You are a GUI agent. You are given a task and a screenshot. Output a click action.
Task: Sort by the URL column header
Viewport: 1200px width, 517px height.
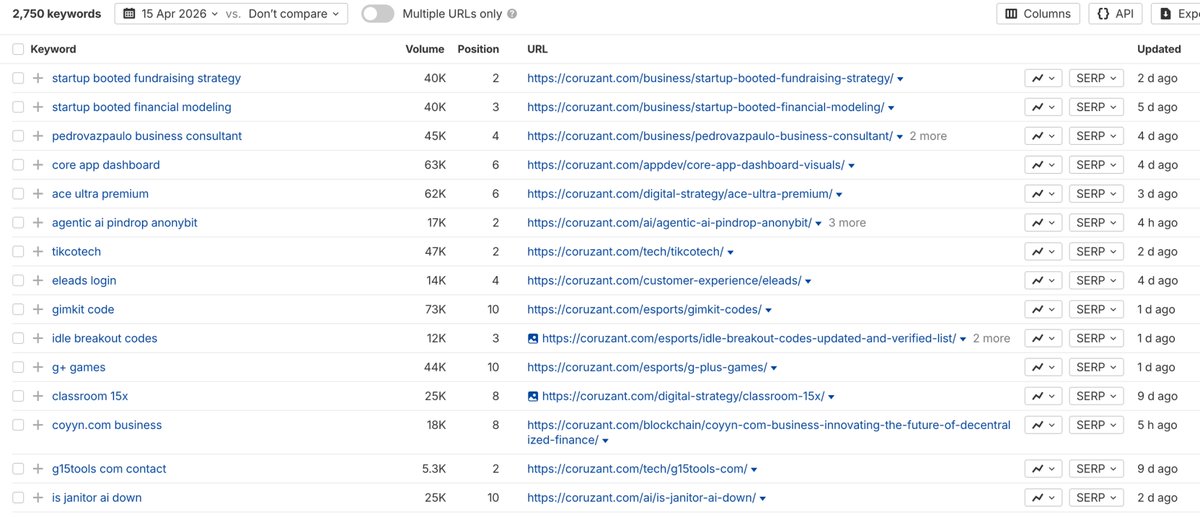coord(537,49)
